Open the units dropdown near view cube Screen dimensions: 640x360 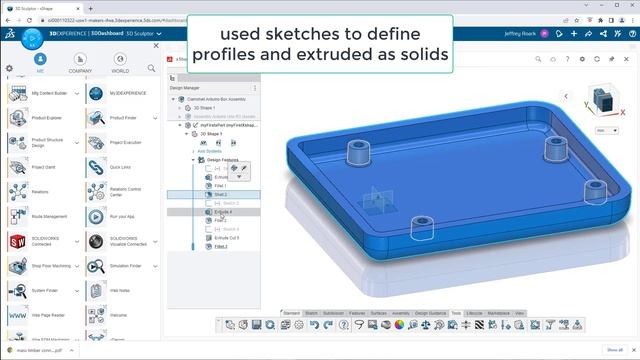point(607,131)
